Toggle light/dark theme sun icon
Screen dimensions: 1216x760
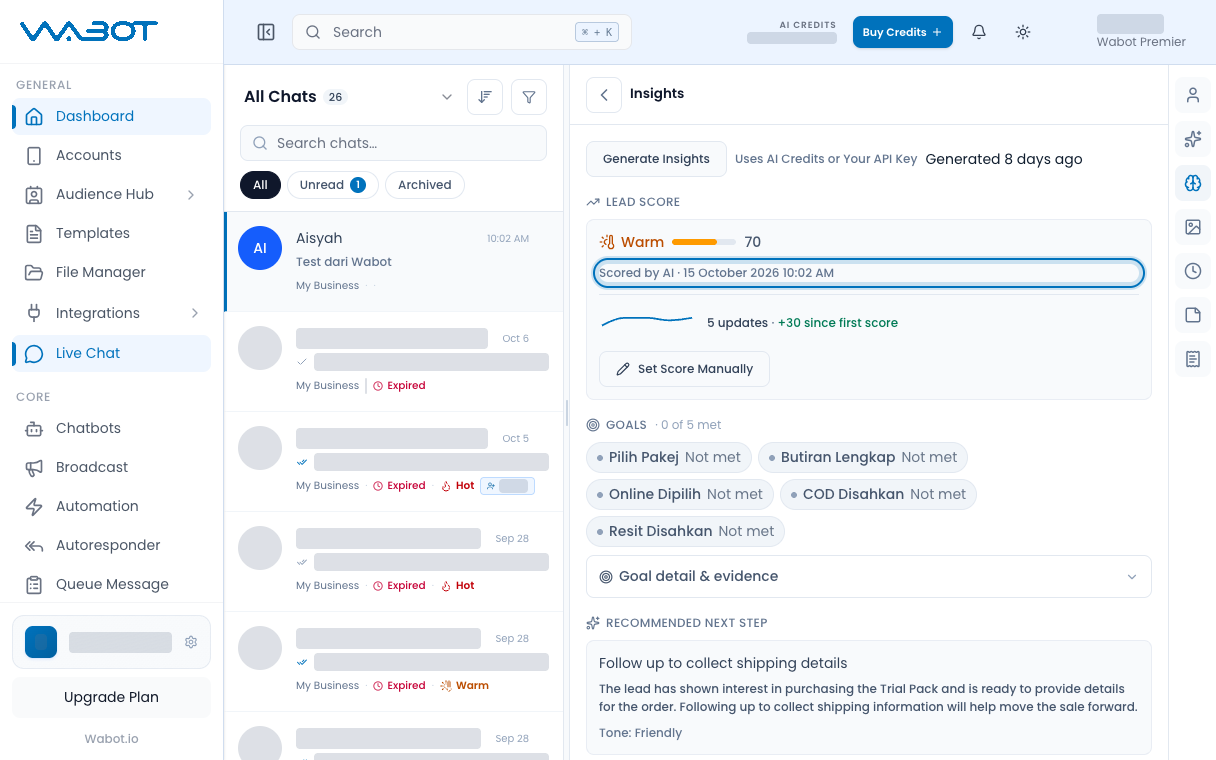coord(1023,32)
